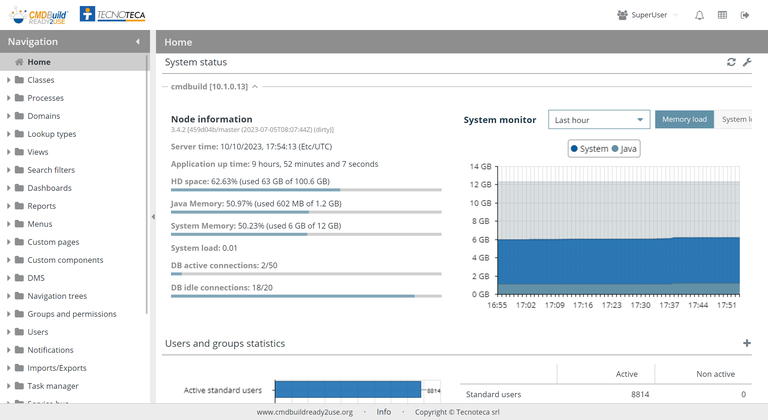Open the grid view icon in header
The width and height of the screenshot is (768, 420).
tap(722, 15)
